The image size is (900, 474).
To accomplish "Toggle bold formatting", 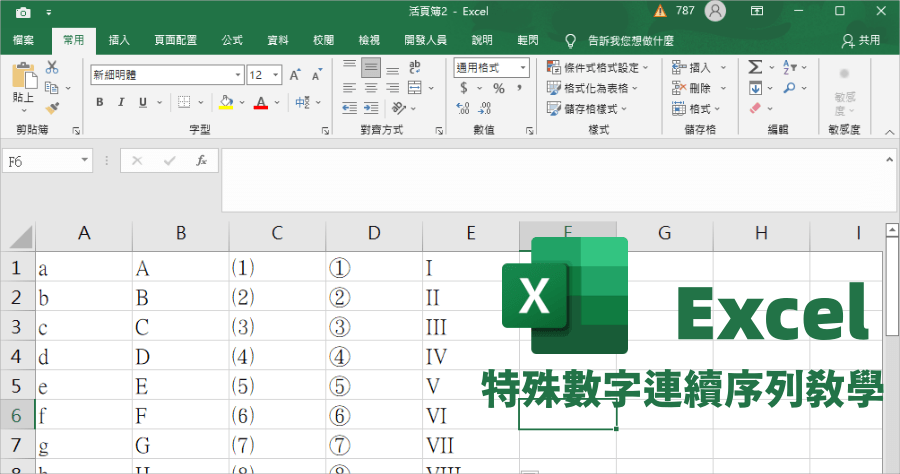I will pos(100,102).
